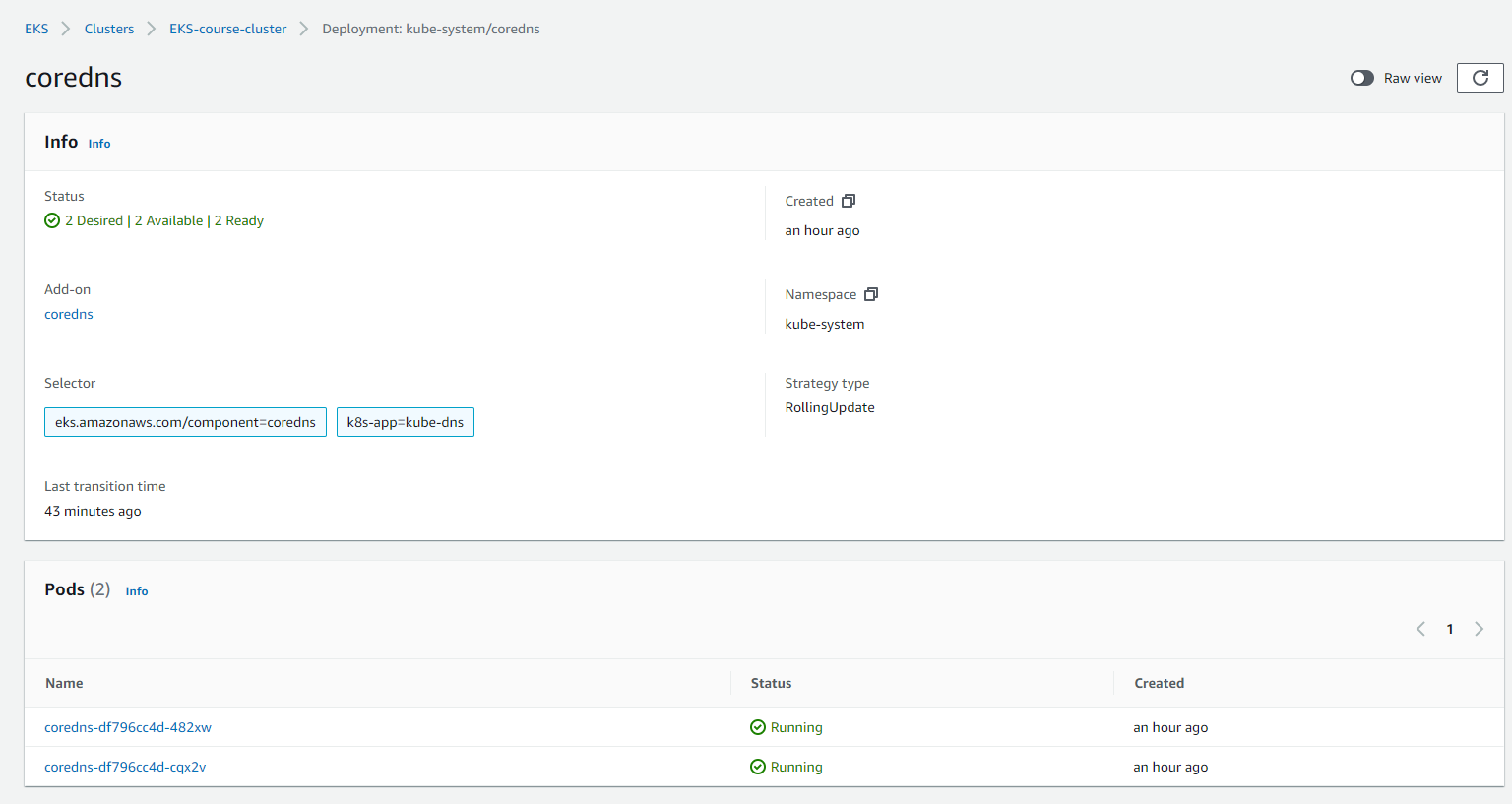1512x804 pixels.
Task: Click the Status column header
Action: coord(771,683)
